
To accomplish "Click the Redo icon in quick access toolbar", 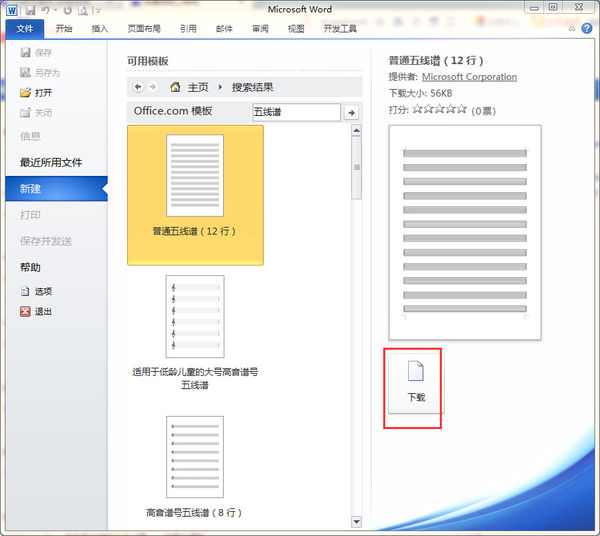I will coord(68,10).
